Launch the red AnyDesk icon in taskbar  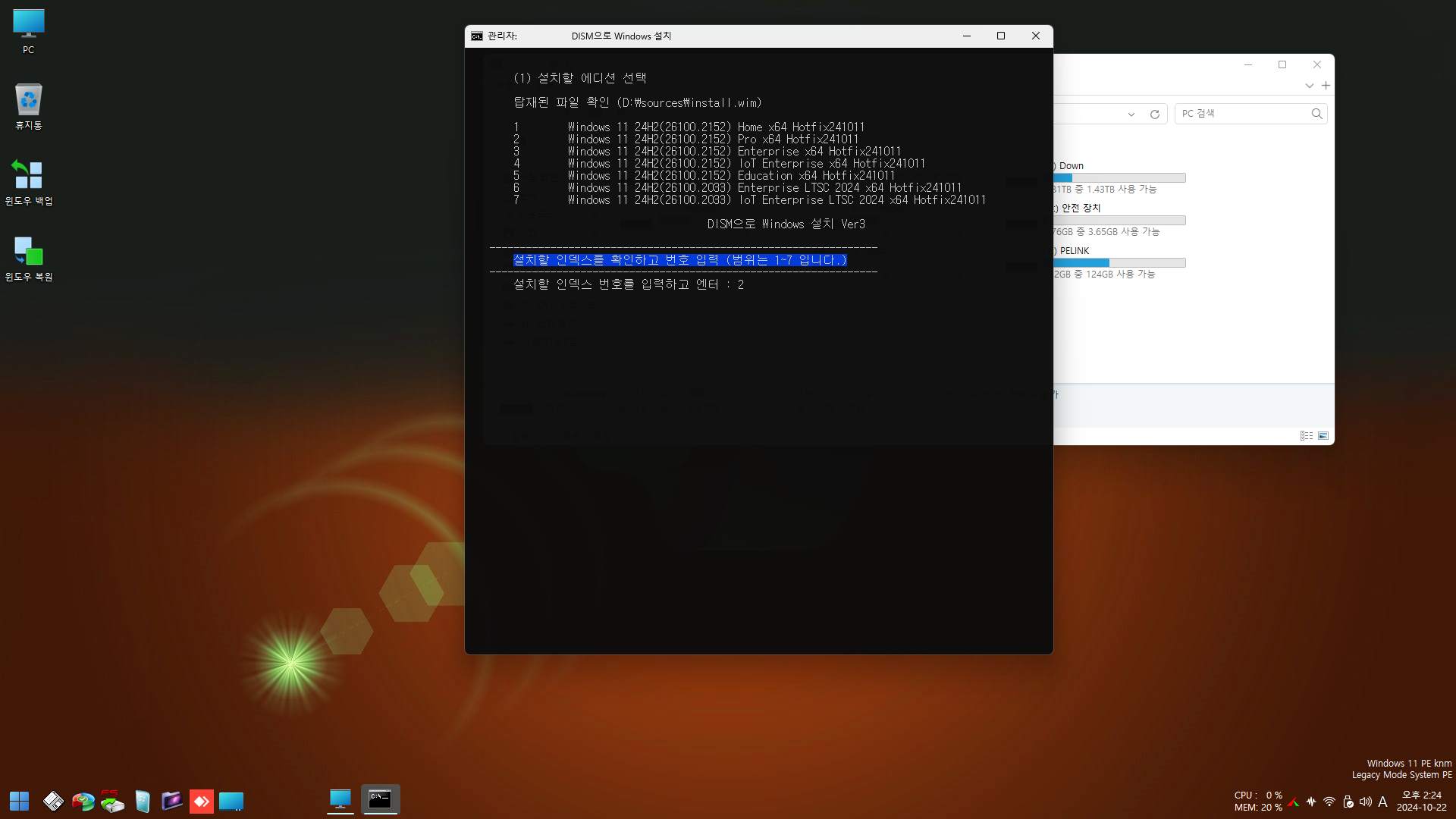point(201,801)
